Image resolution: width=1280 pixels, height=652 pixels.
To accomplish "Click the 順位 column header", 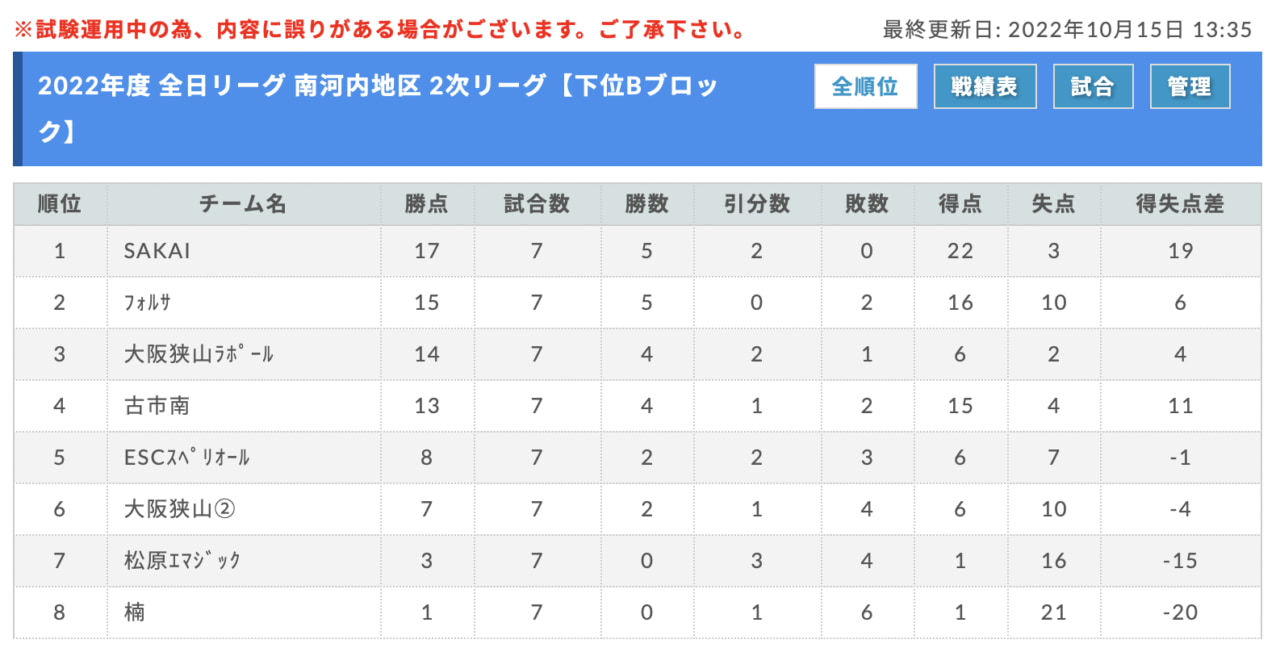I will [x=60, y=204].
